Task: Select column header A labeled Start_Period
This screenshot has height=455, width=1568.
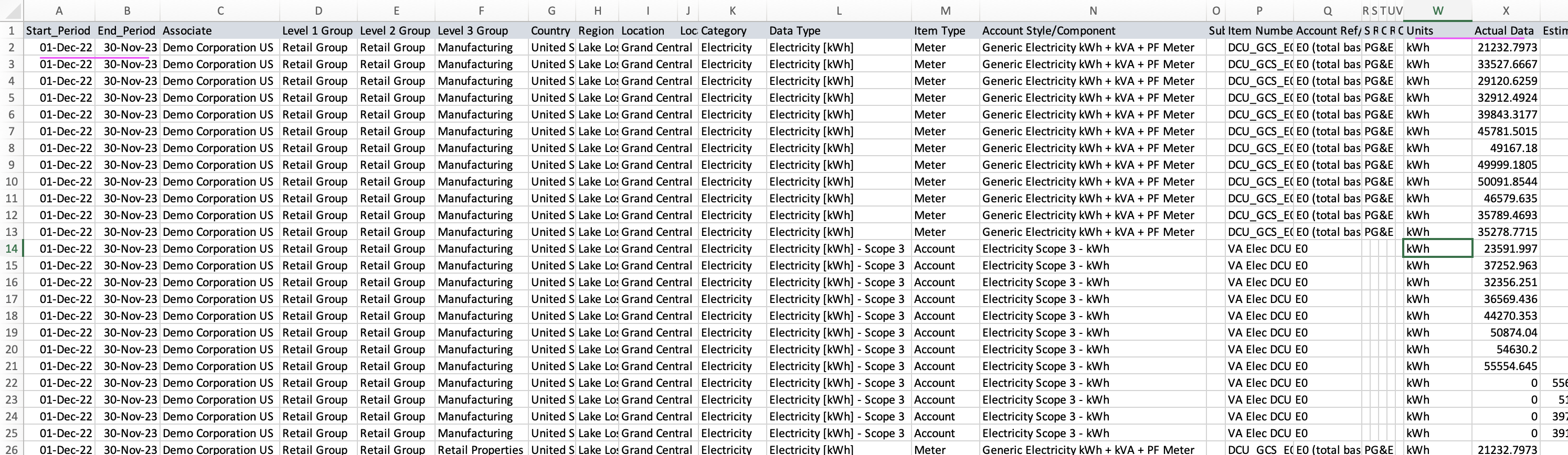Action: [58, 10]
